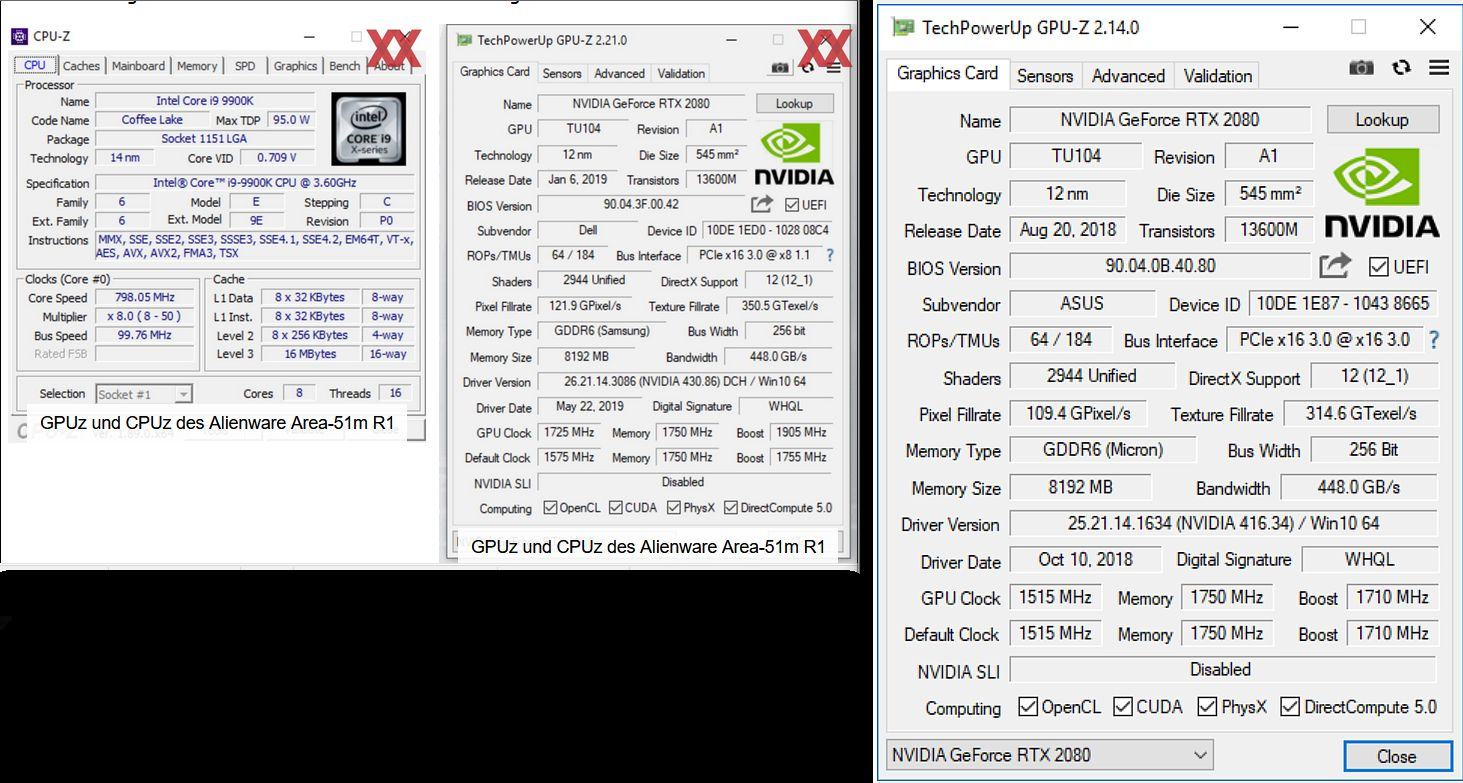Open the Socket #1 selection dropdown in CPU-Z

click(x=143, y=394)
